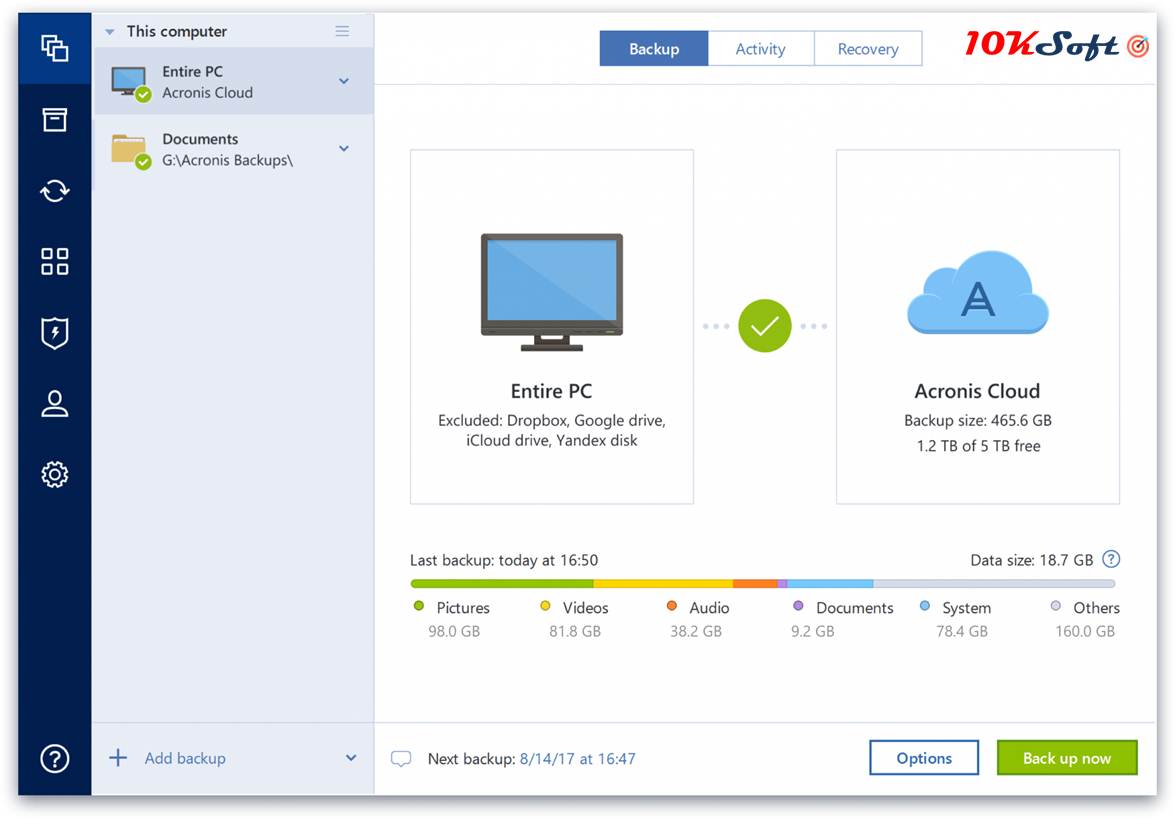Click the Add backup link

pyautogui.click(x=185, y=758)
